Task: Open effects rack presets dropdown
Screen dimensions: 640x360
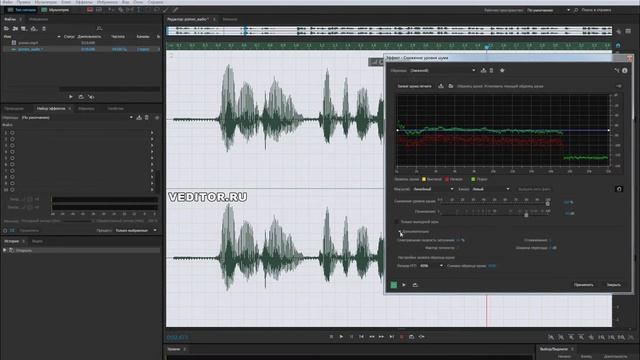Action: [x=77, y=118]
